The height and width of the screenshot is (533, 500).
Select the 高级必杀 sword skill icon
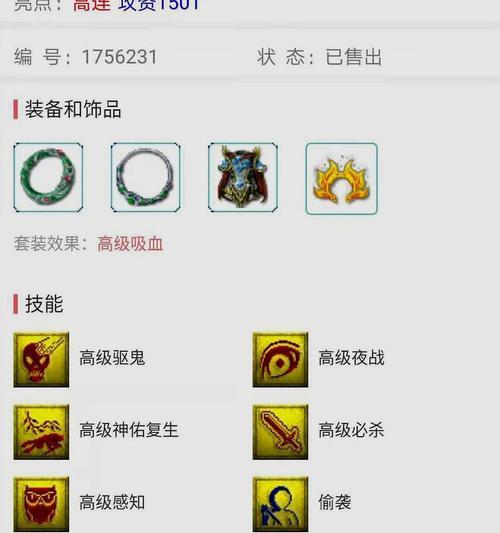click(x=280, y=432)
